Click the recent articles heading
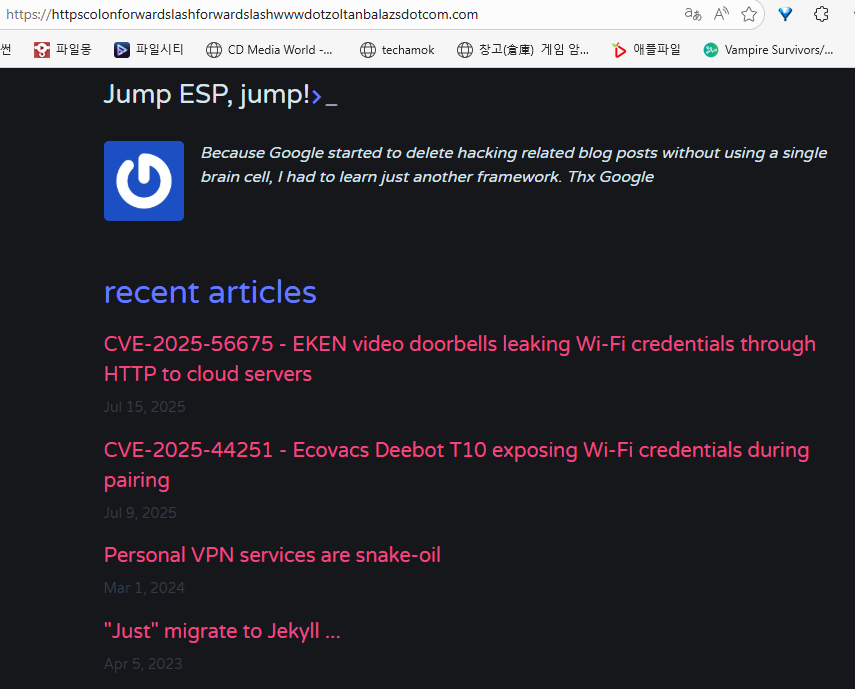 coord(210,292)
